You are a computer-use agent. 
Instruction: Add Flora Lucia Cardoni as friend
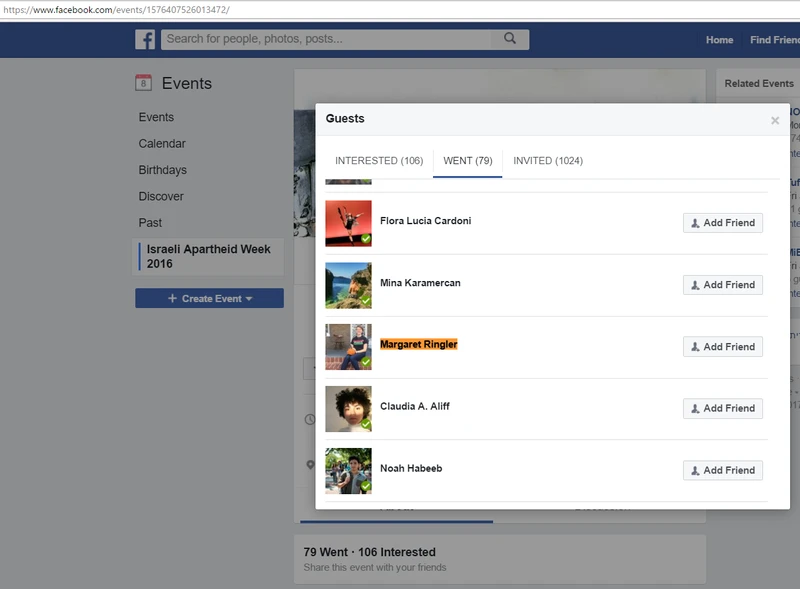click(722, 223)
